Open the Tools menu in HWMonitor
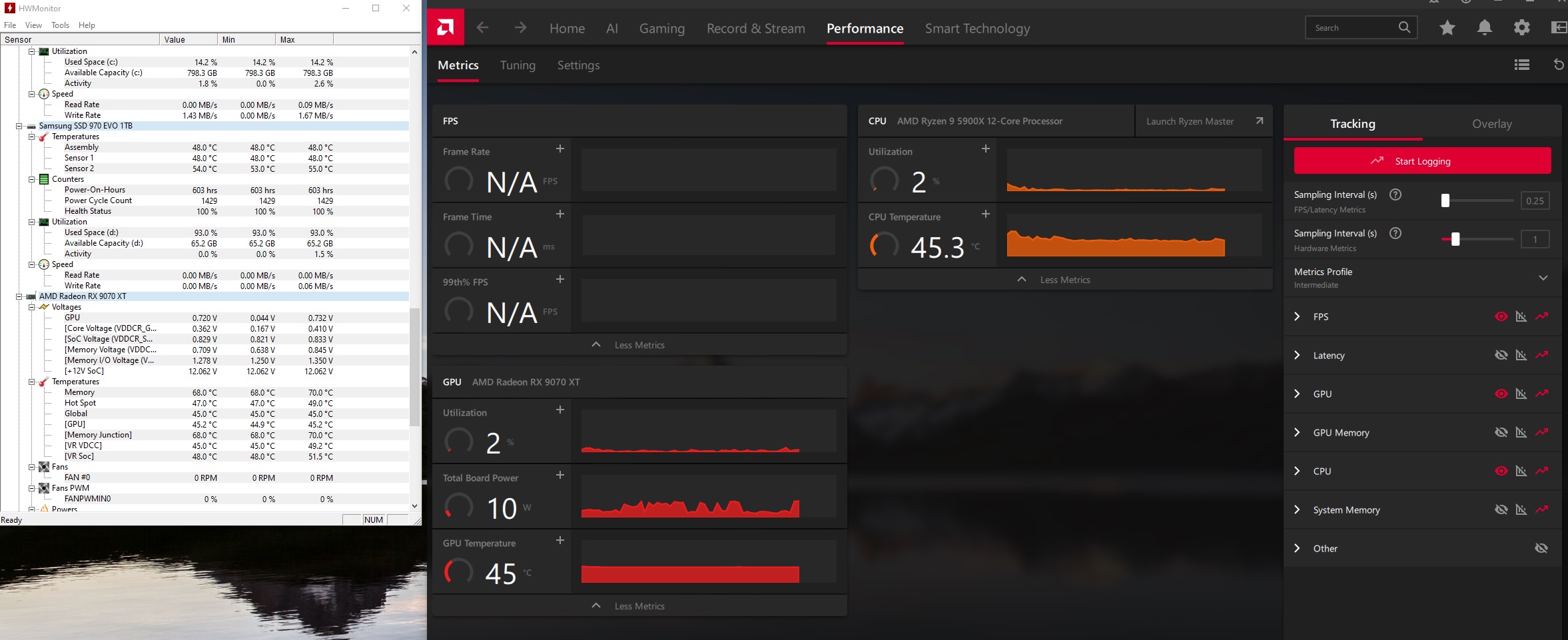Image resolution: width=1568 pixels, height=640 pixels. pyautogui.click(x=60, y=25)
